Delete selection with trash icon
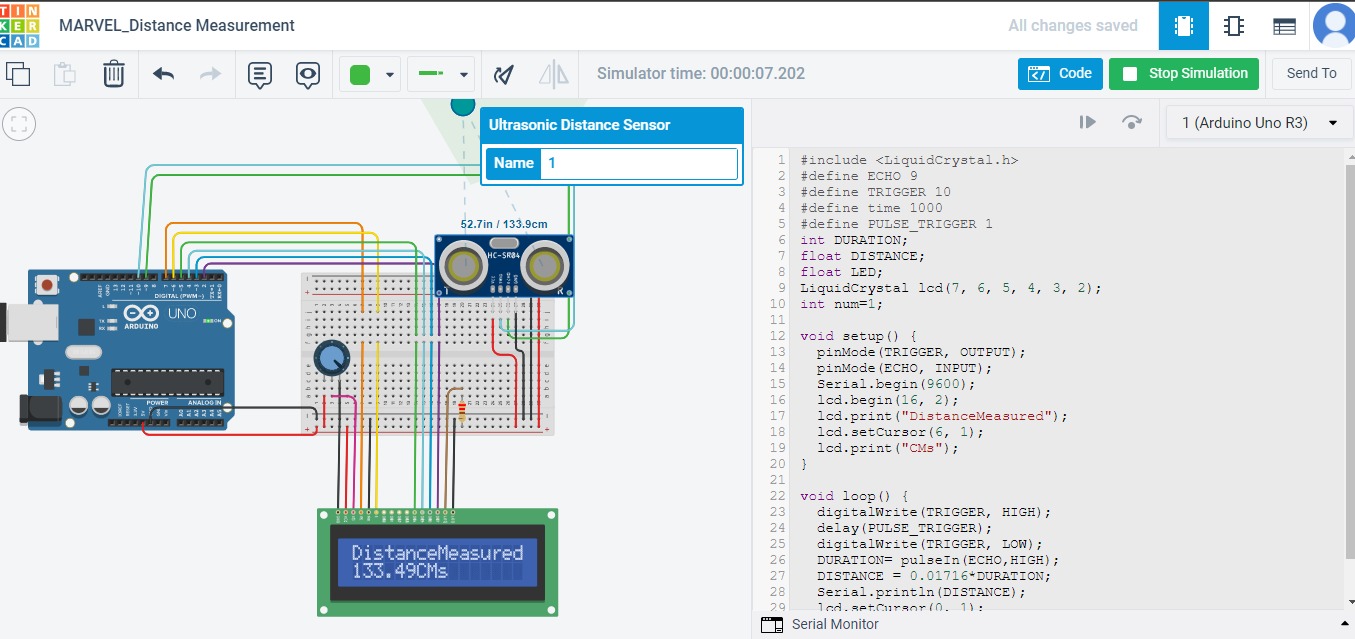The height and width of the screenshot is (639, 1355). coord(113,74)
